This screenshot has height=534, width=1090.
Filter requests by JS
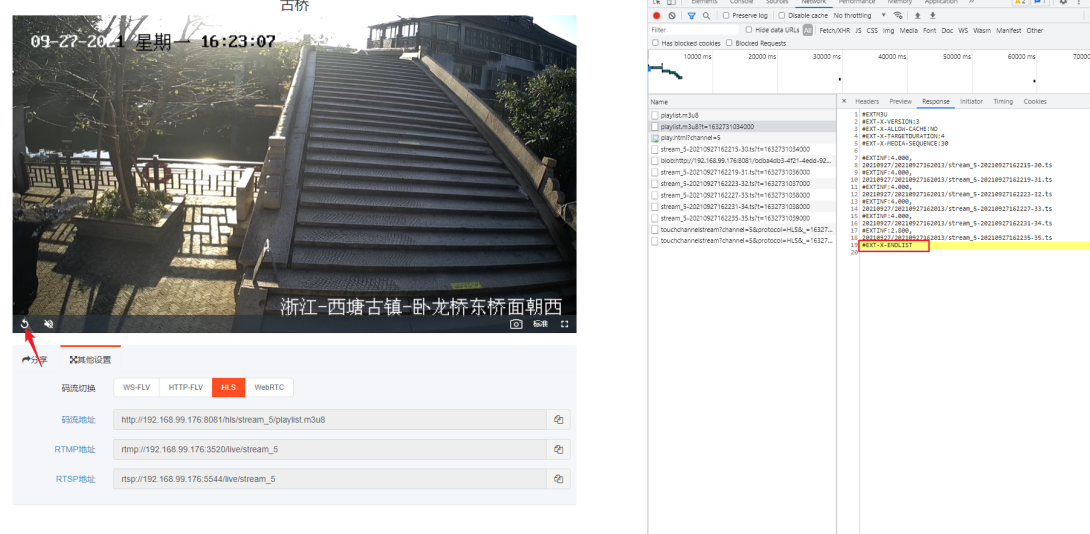(x=859, y=30)
